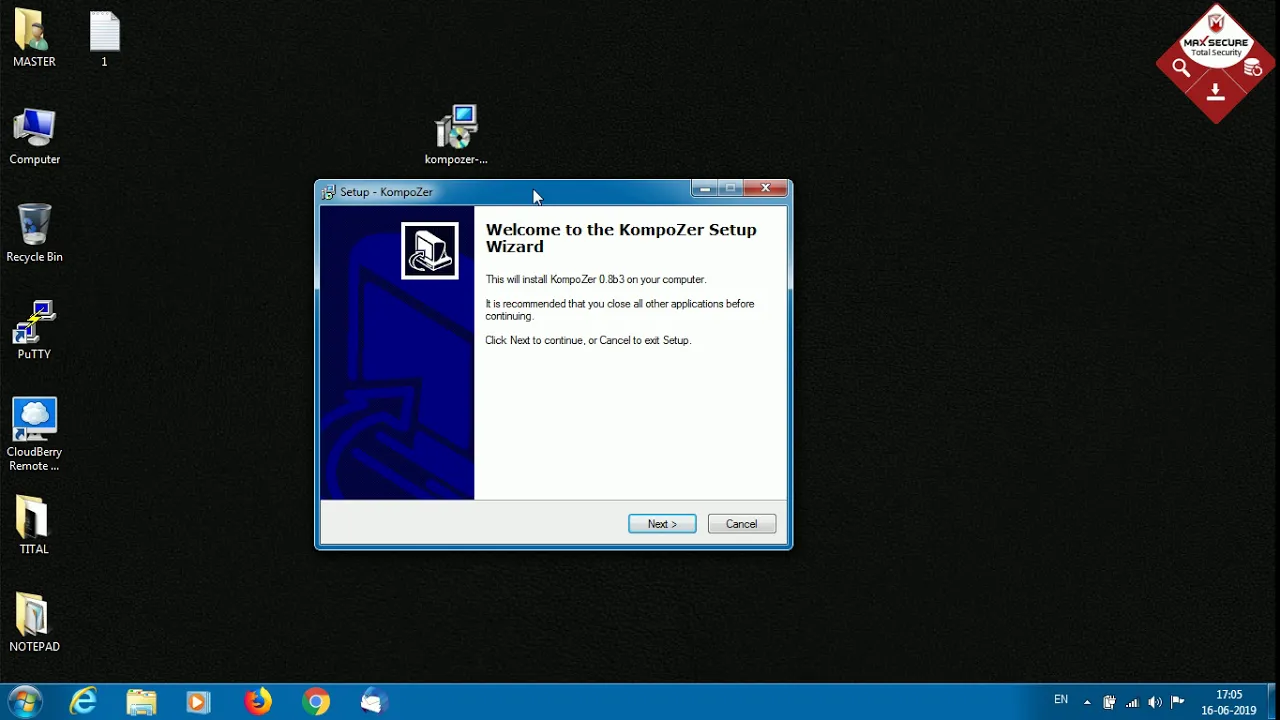Select the NOTEPAD folder icon
Viewport: 1280px width, 720px height.
coord(34,623)
